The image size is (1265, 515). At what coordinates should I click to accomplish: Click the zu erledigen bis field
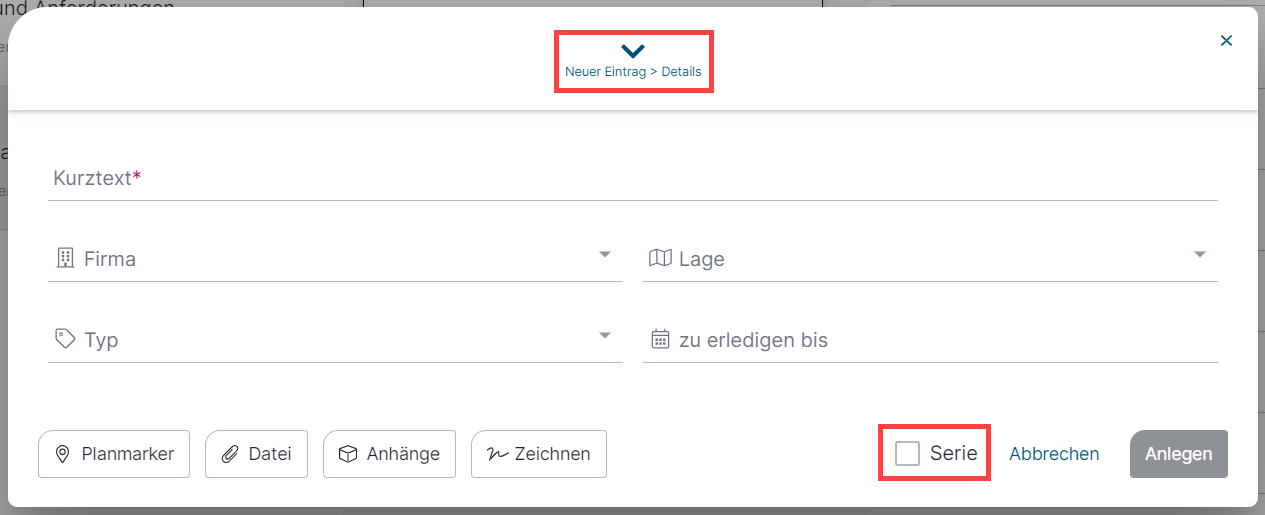click(930, 340)
